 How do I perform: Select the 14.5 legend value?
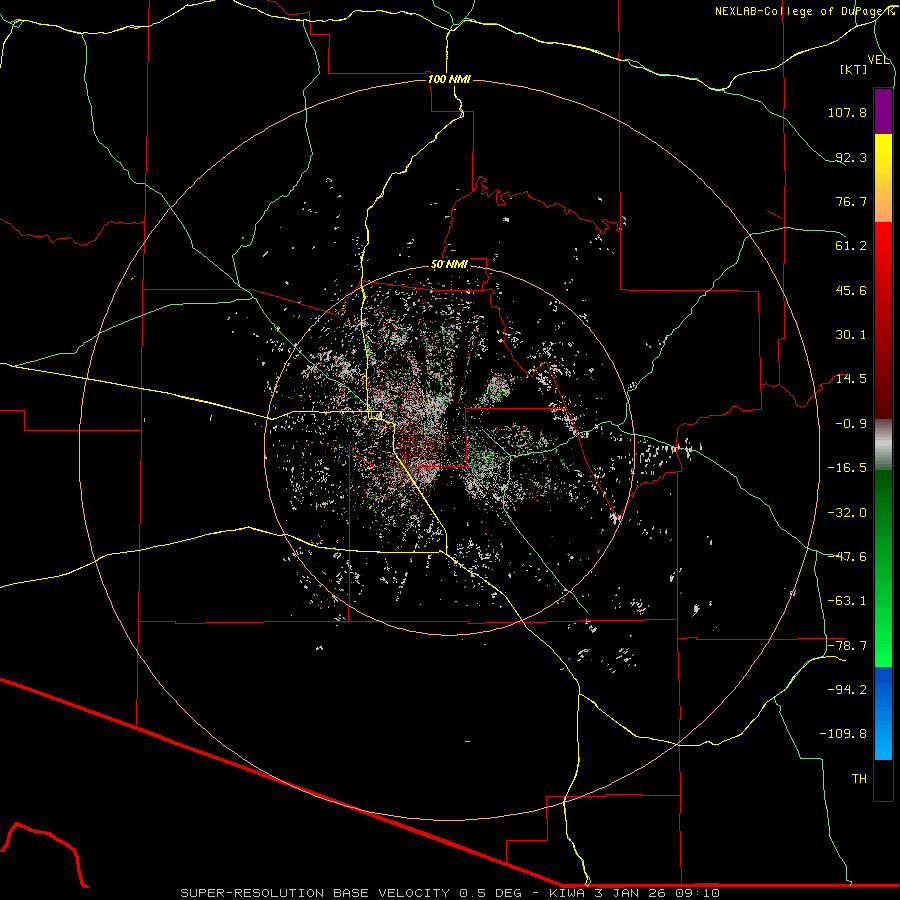point(851,379)
